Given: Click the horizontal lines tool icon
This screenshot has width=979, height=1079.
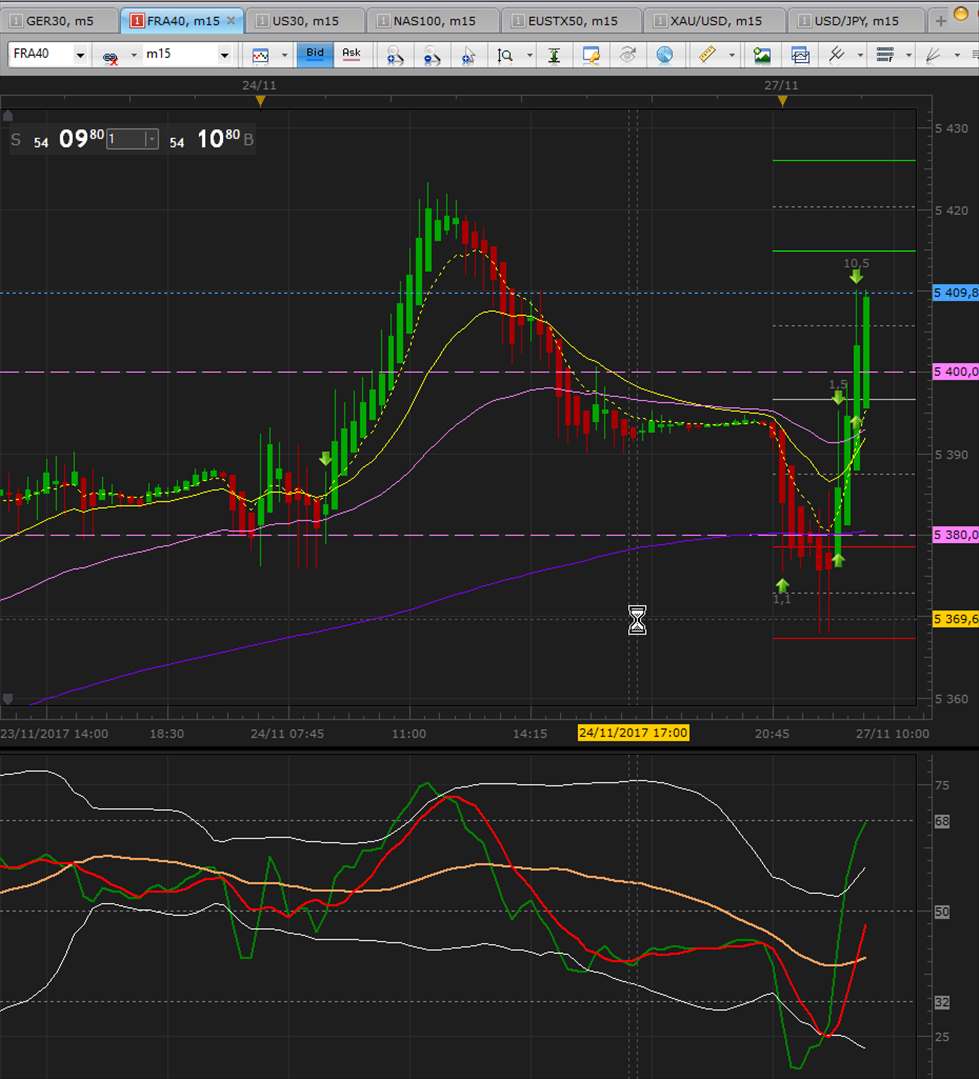Looking at the screenshot, I should pos(884,55).
